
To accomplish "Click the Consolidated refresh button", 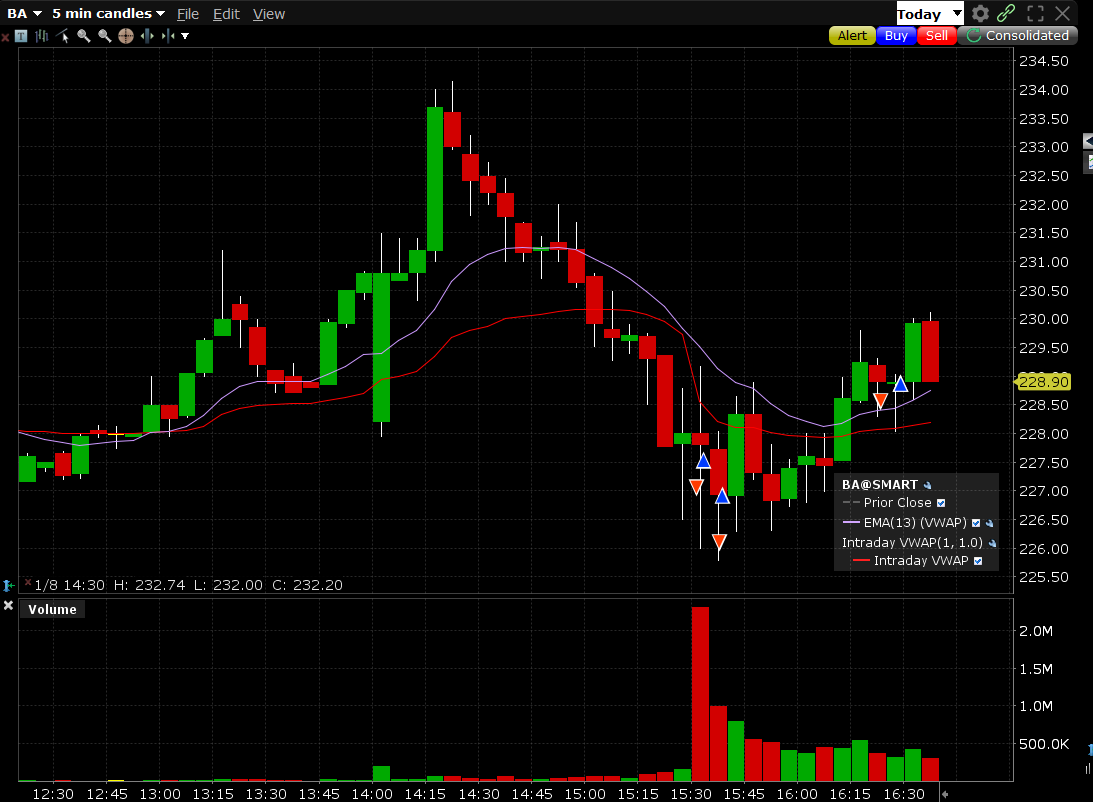I will 1018,36.
